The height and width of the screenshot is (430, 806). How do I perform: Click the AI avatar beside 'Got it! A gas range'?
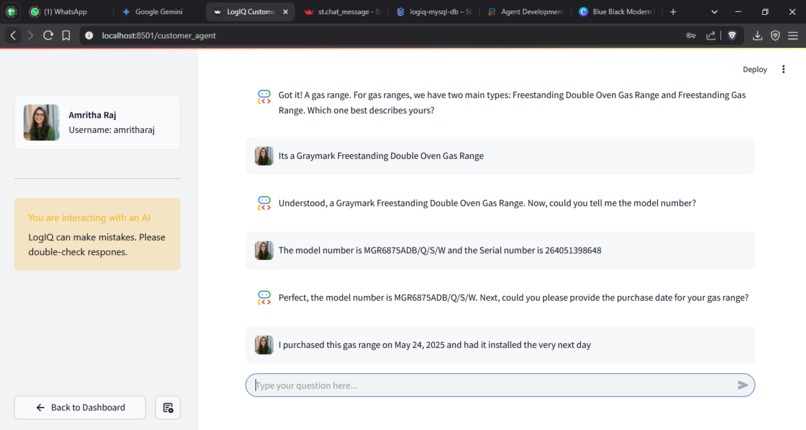264,97
